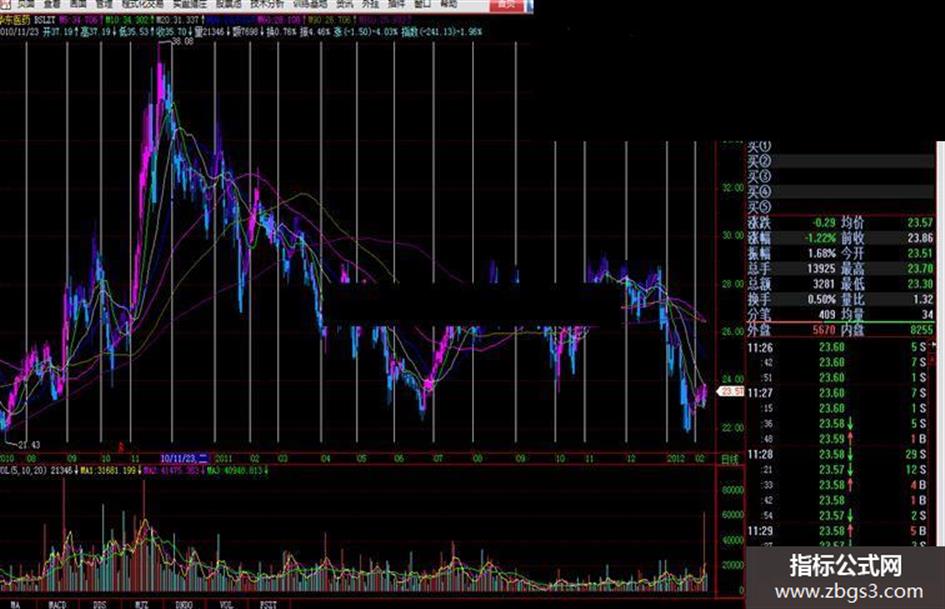
Task: Select the 买① bid row
Action: coord(840,146)
